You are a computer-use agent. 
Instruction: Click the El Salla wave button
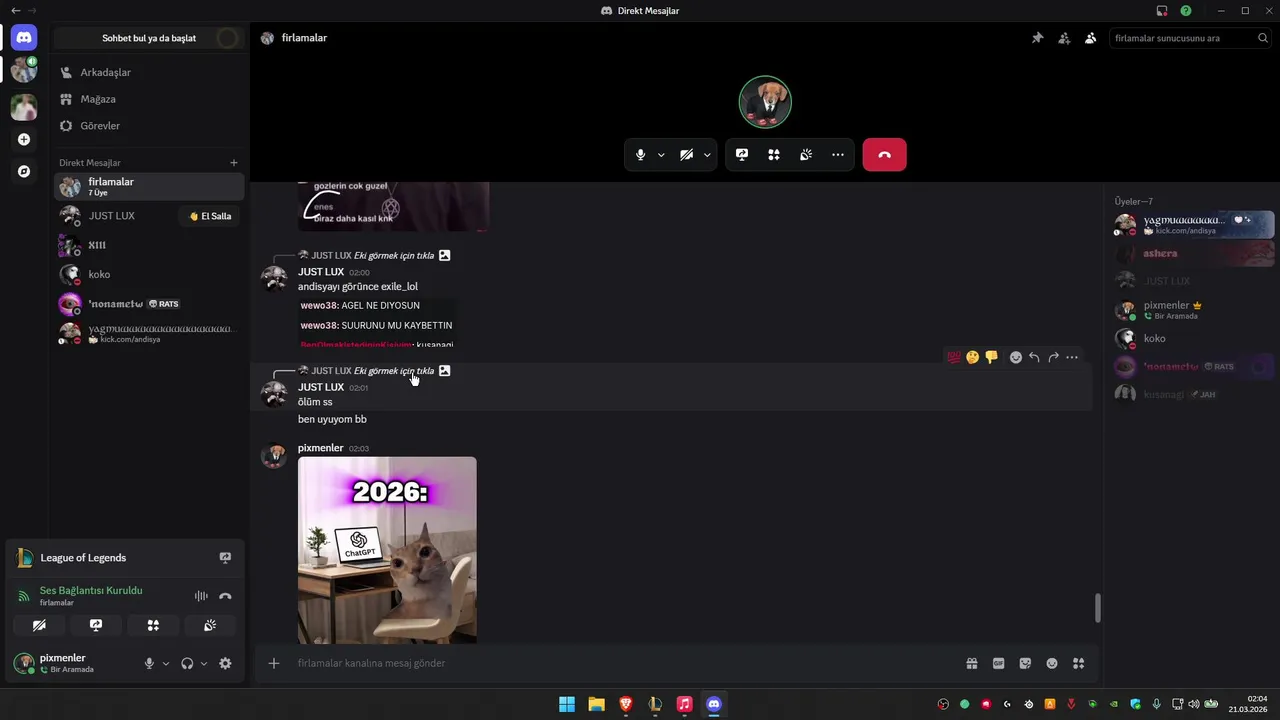pos(210,216)
